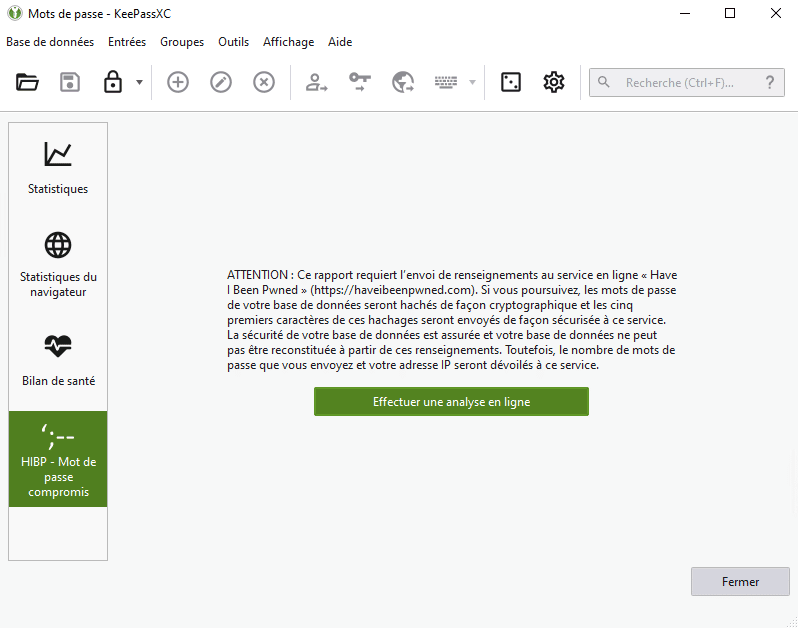Open database folder icon in toolbar
This screenshot has height=628, width=798.
(27, 82)
